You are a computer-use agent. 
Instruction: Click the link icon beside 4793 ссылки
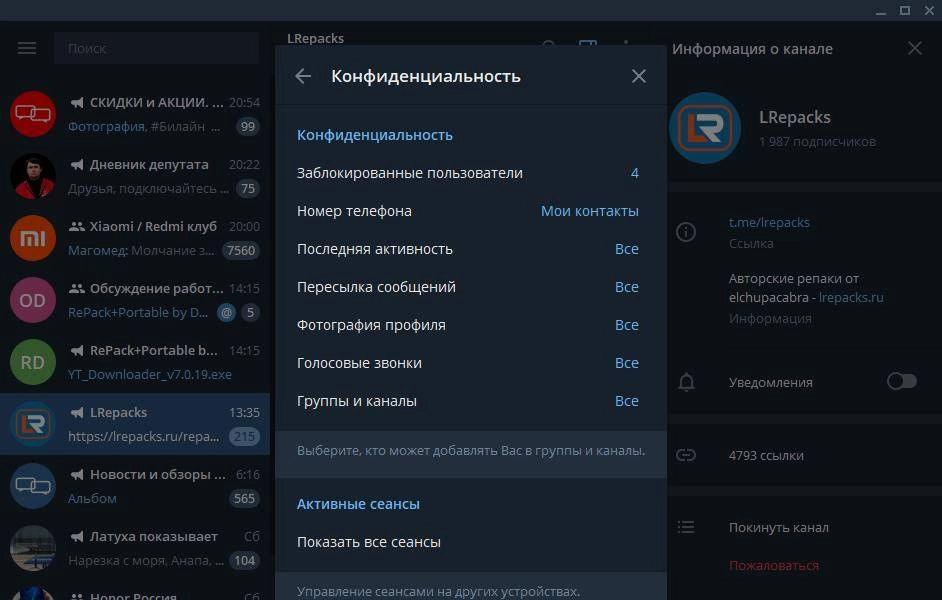(686, 455)
